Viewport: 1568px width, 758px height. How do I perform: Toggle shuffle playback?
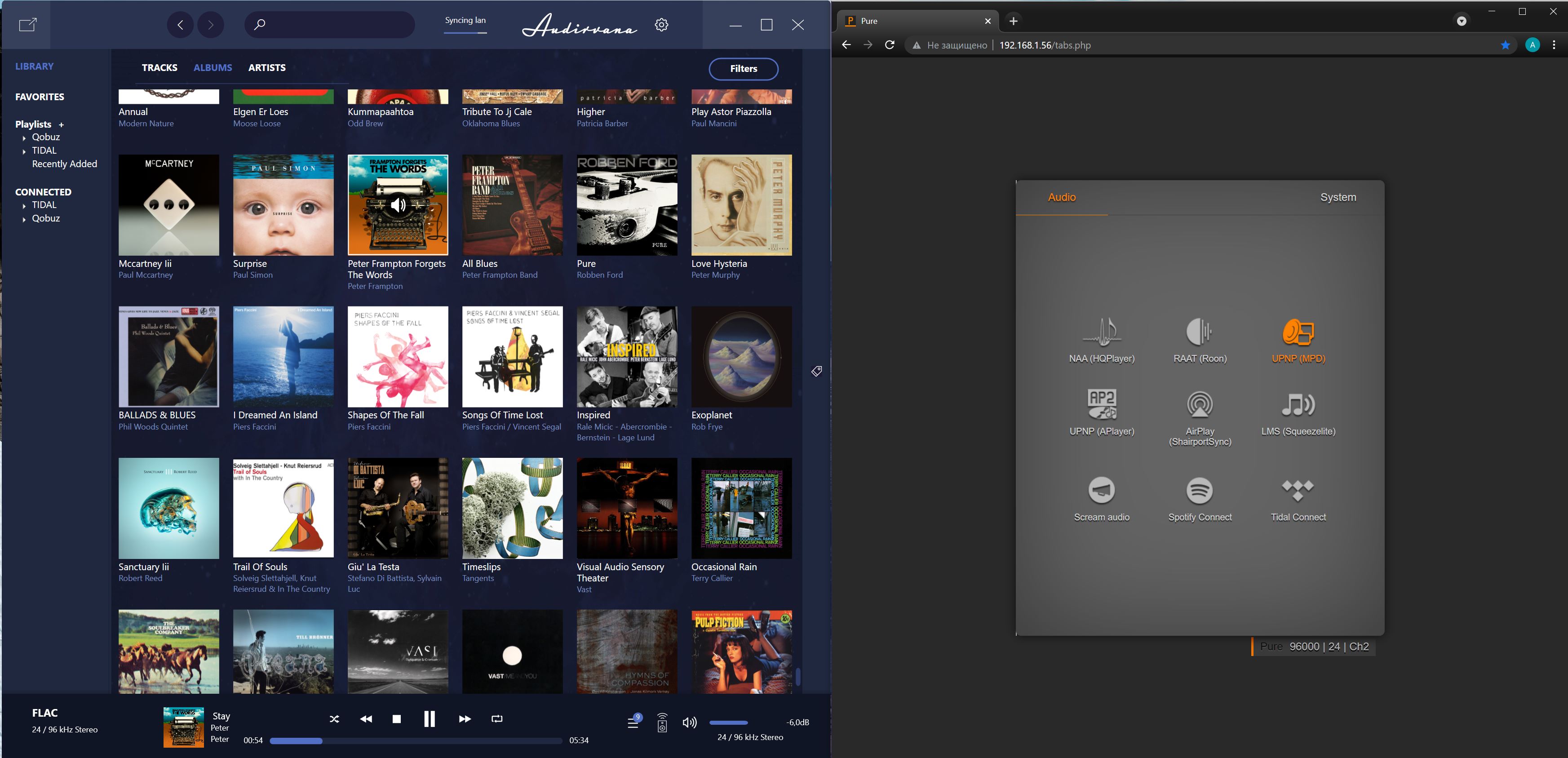334,719
